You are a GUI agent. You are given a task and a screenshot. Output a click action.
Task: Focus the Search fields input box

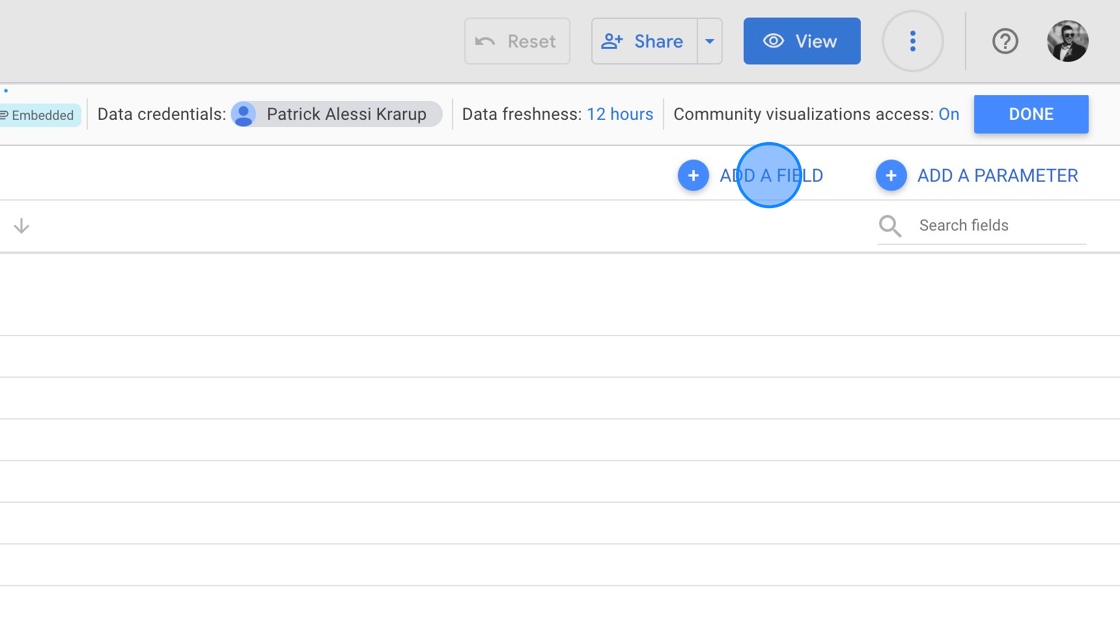coord(998,226)
